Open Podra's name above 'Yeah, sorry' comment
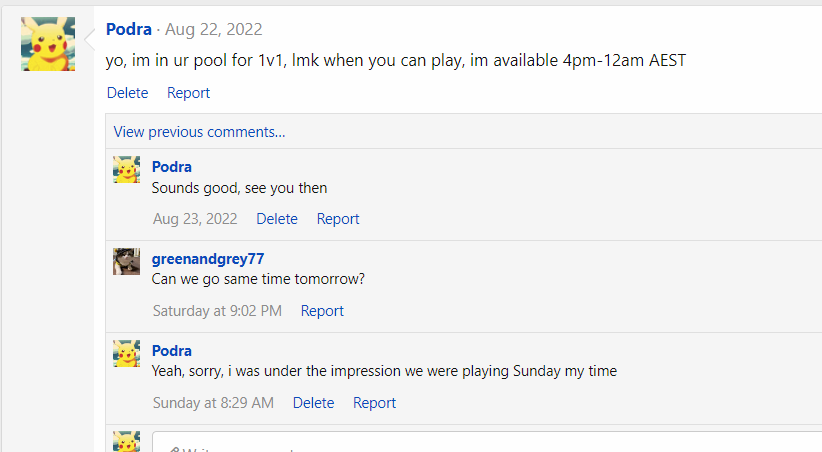822x452 pixels. [x=171, y=351]
